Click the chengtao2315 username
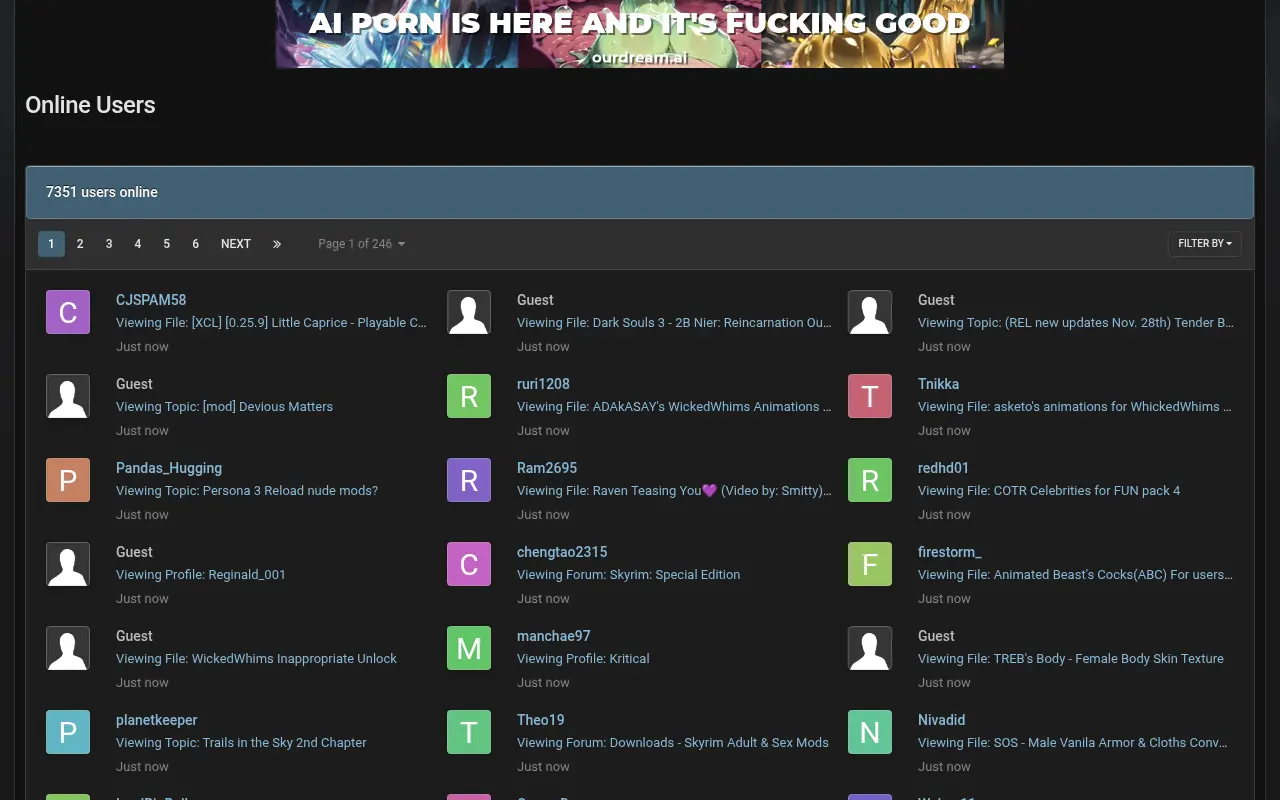This screenshot has height=800, width=1280. (x=562, y=552)
